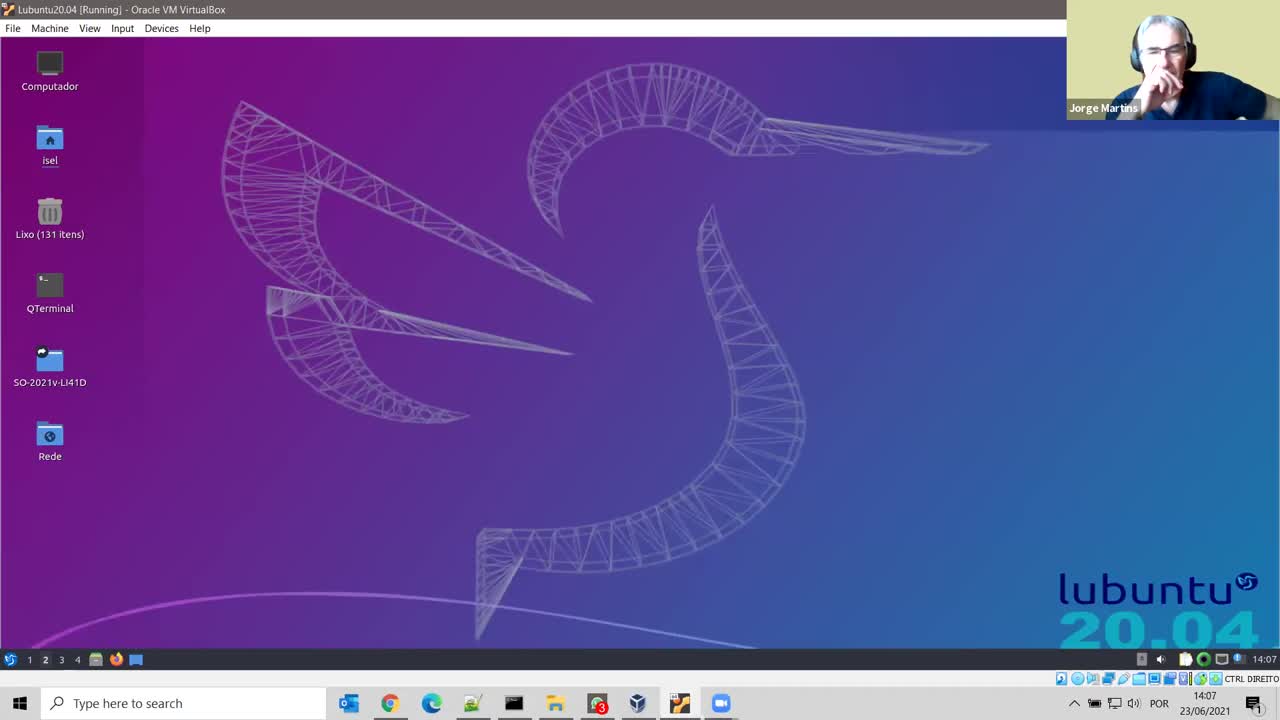The width and height of the screenshot is (1280, 720).
Task: Open VirtualBox Machine menu
Action: point(50,28)
